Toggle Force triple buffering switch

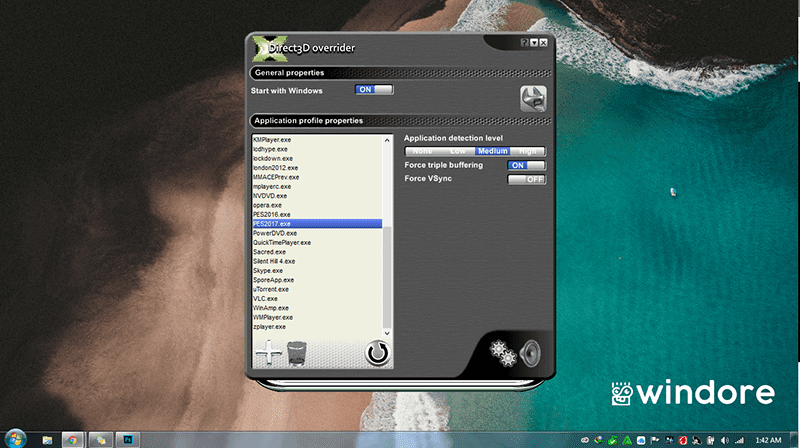tap(527, 165)
